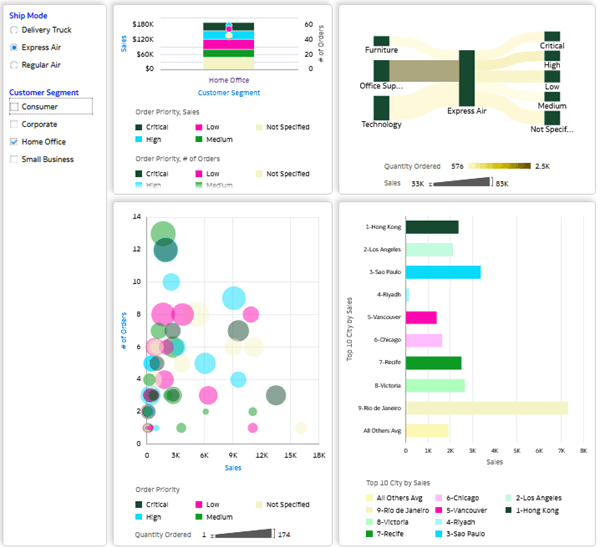Click the 4-Riyadh bar
Viewport: 600px width, 548px height.
point(408,295)
